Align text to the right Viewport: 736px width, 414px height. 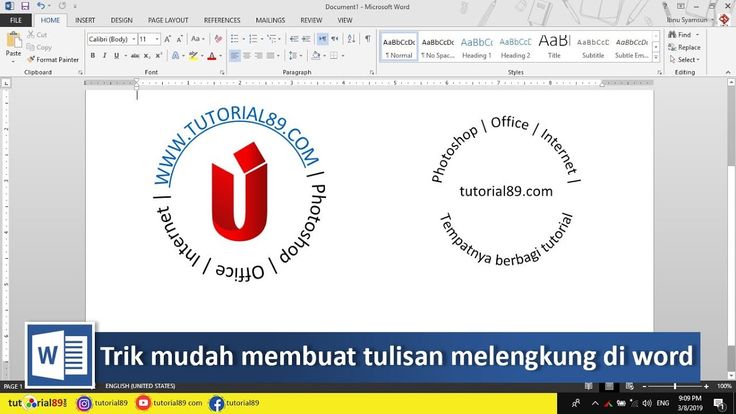(258, 56)
